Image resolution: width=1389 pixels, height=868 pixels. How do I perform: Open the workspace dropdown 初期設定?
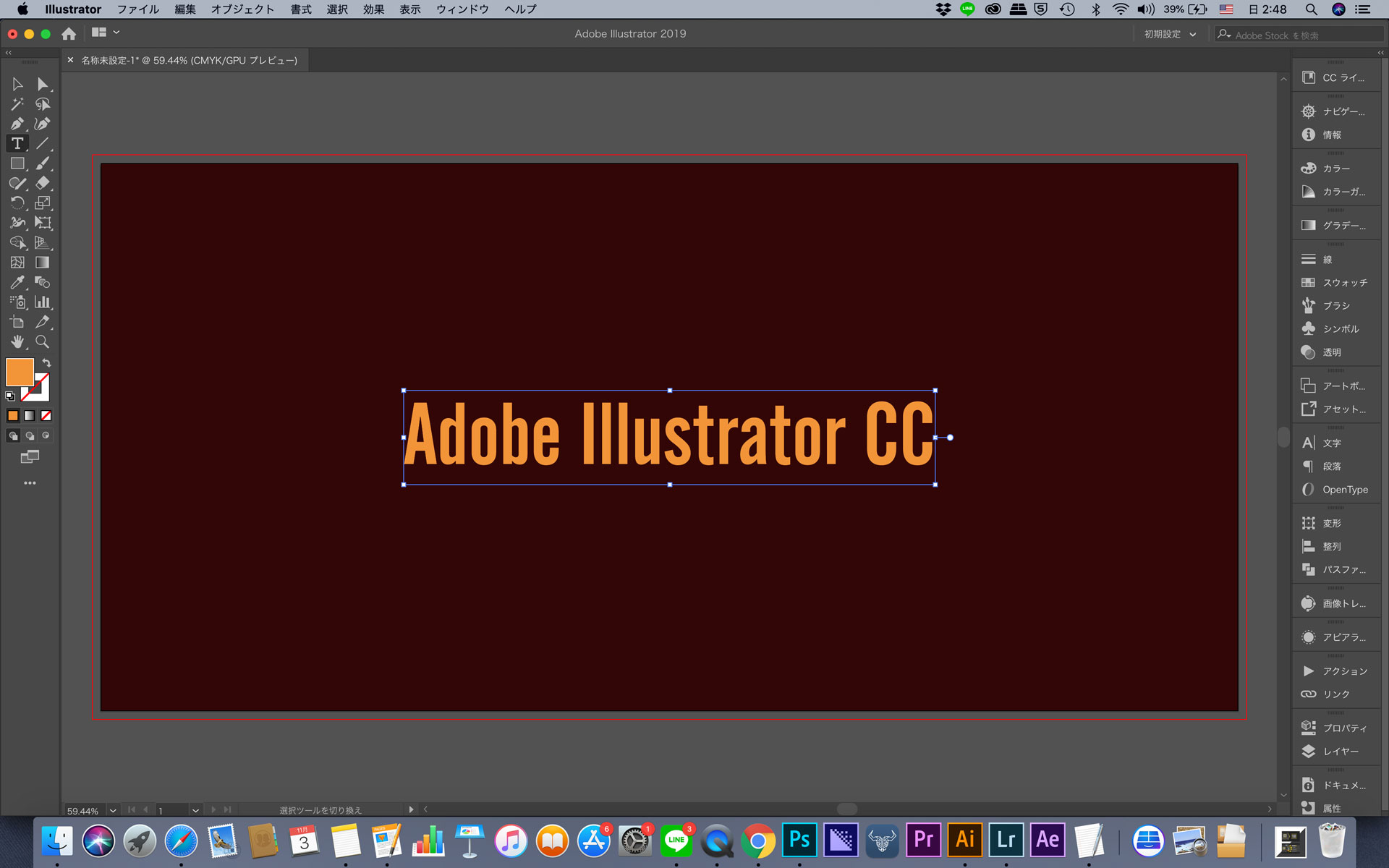click(x=1170, y=34)
